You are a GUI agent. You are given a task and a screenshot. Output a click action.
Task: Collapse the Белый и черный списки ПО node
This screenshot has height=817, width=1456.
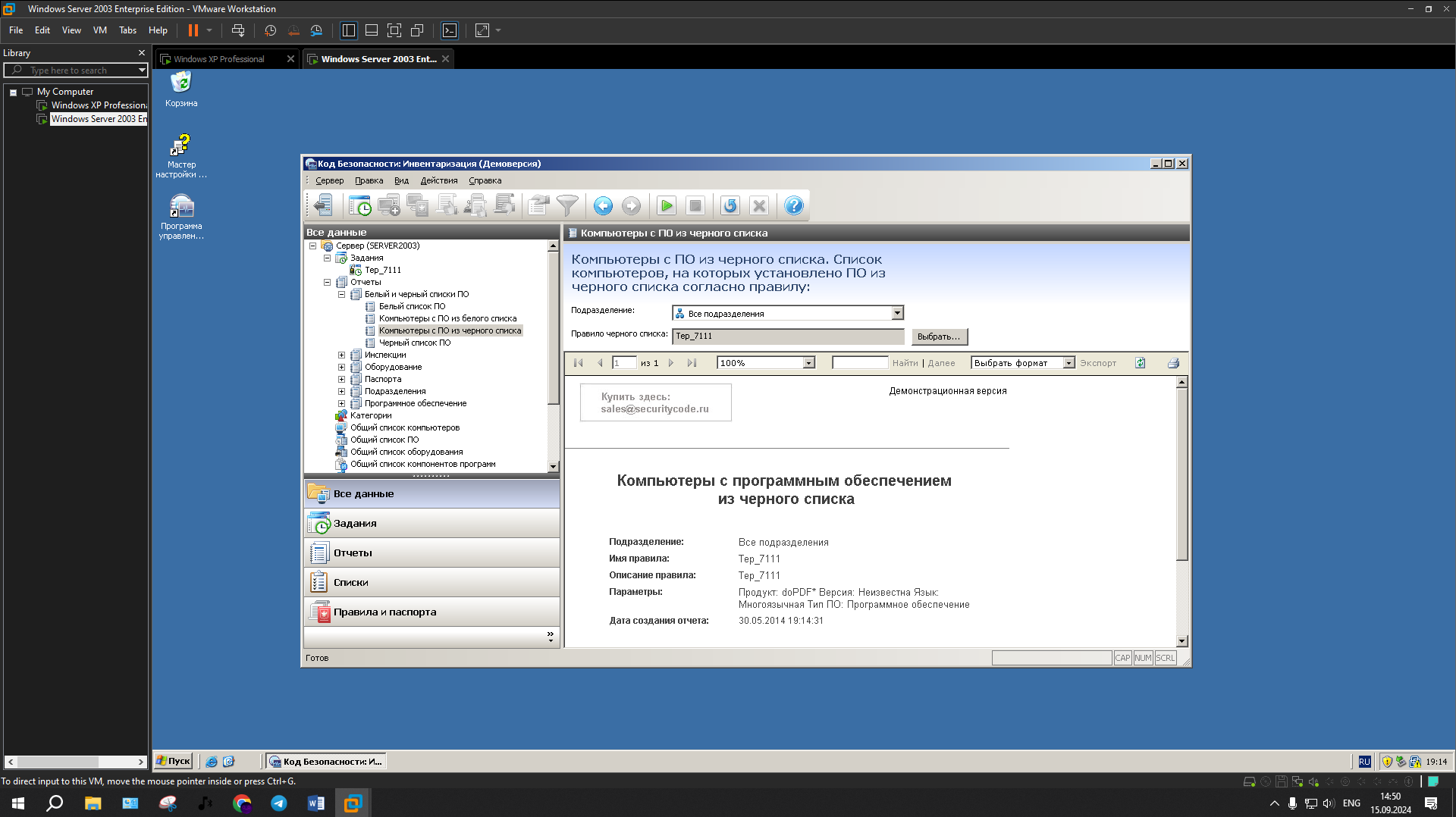pyautogui.click(x=341, y=294)
